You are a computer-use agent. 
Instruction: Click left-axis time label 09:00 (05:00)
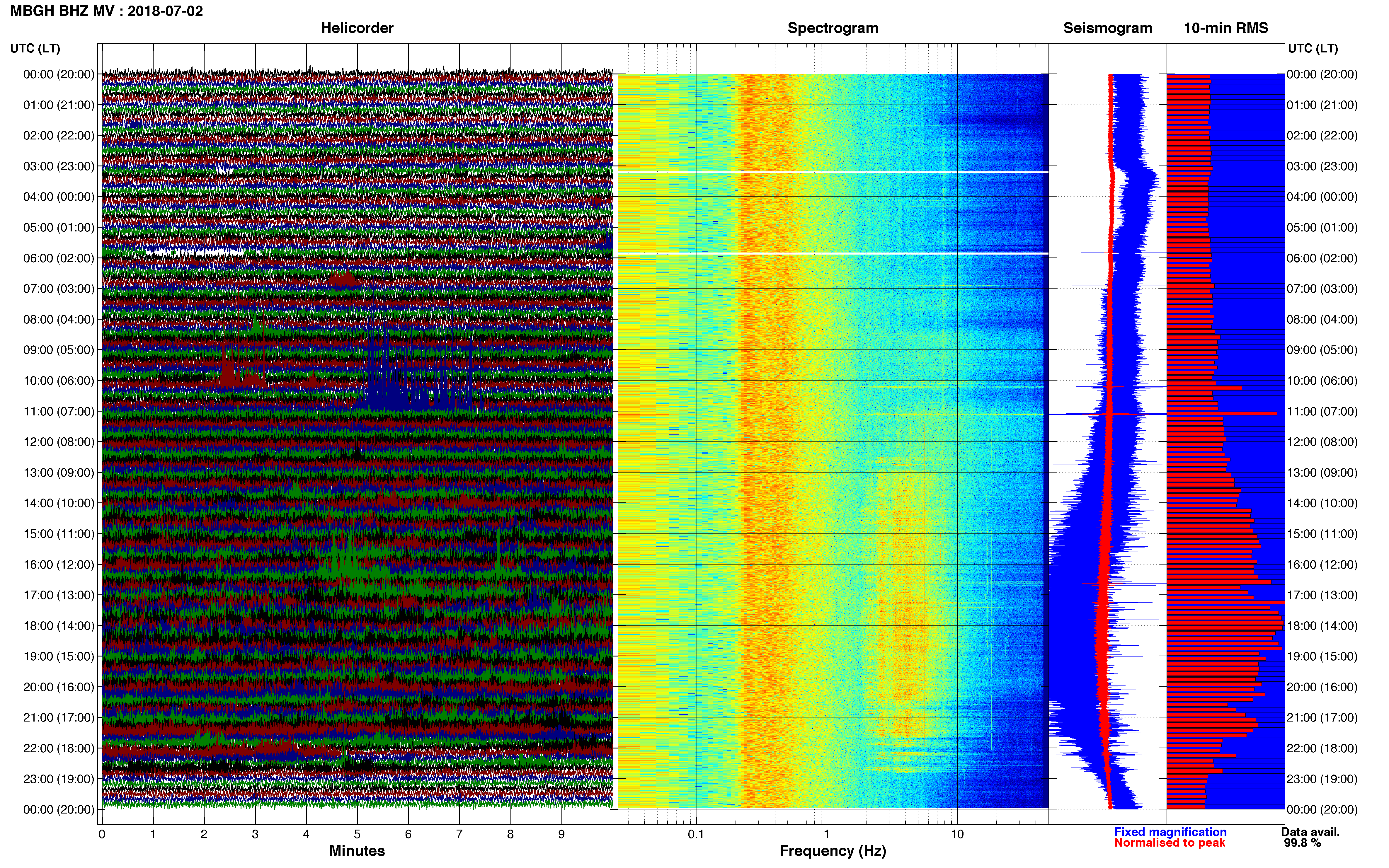point(59,350)
